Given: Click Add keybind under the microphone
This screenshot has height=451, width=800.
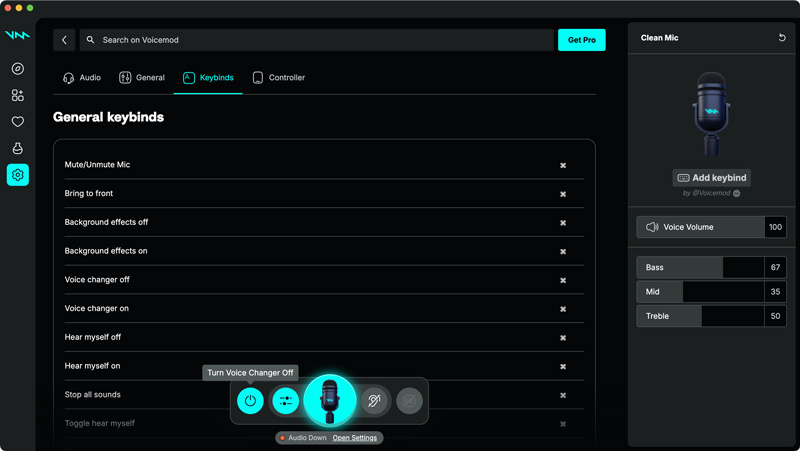Looking at the screenshot, I should (711, 178).
